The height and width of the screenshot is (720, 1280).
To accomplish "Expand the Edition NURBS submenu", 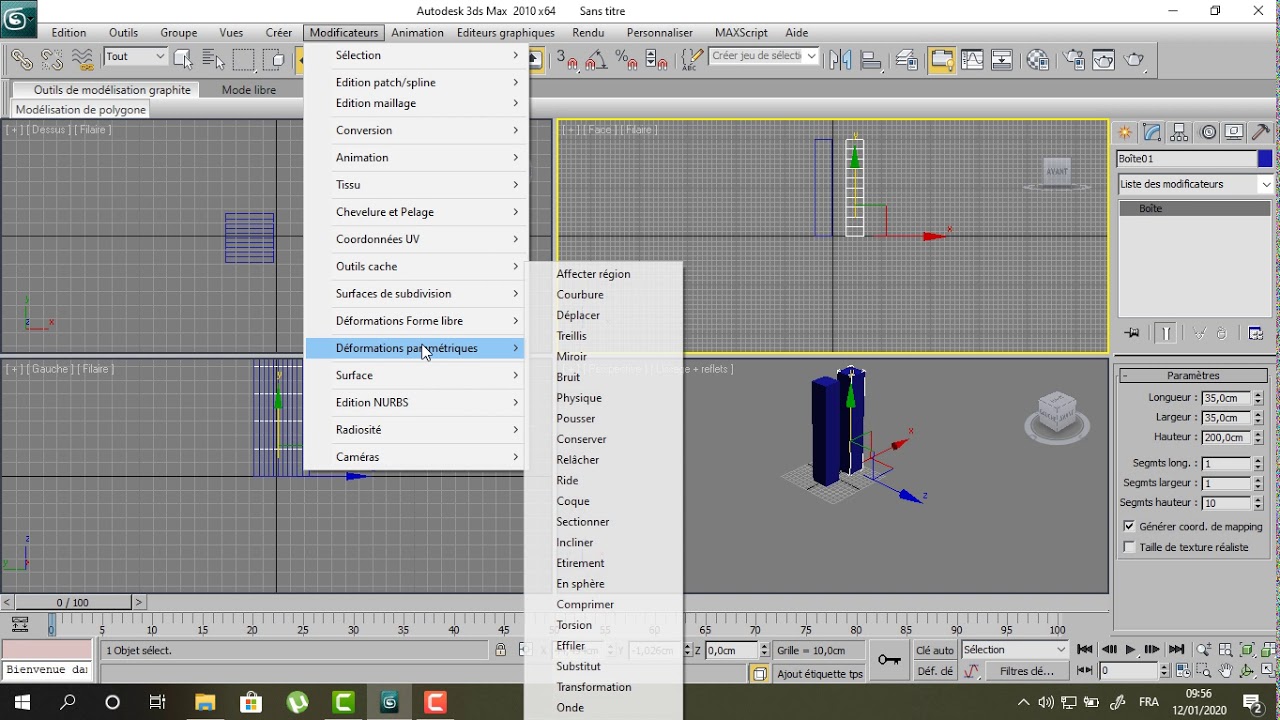I will pyautogui.click(x=415, y=402).
